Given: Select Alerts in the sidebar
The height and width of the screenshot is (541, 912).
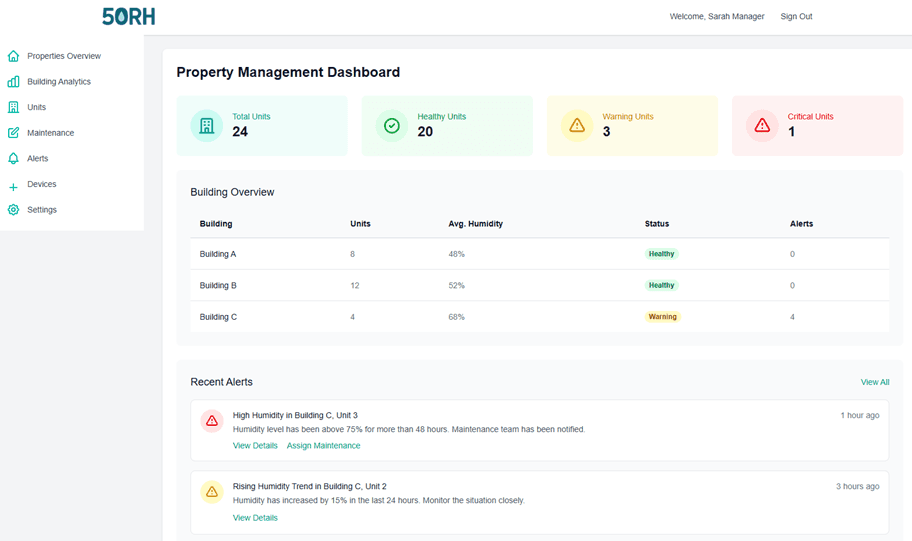Looking at the screenshot, I should coord(38,158).
